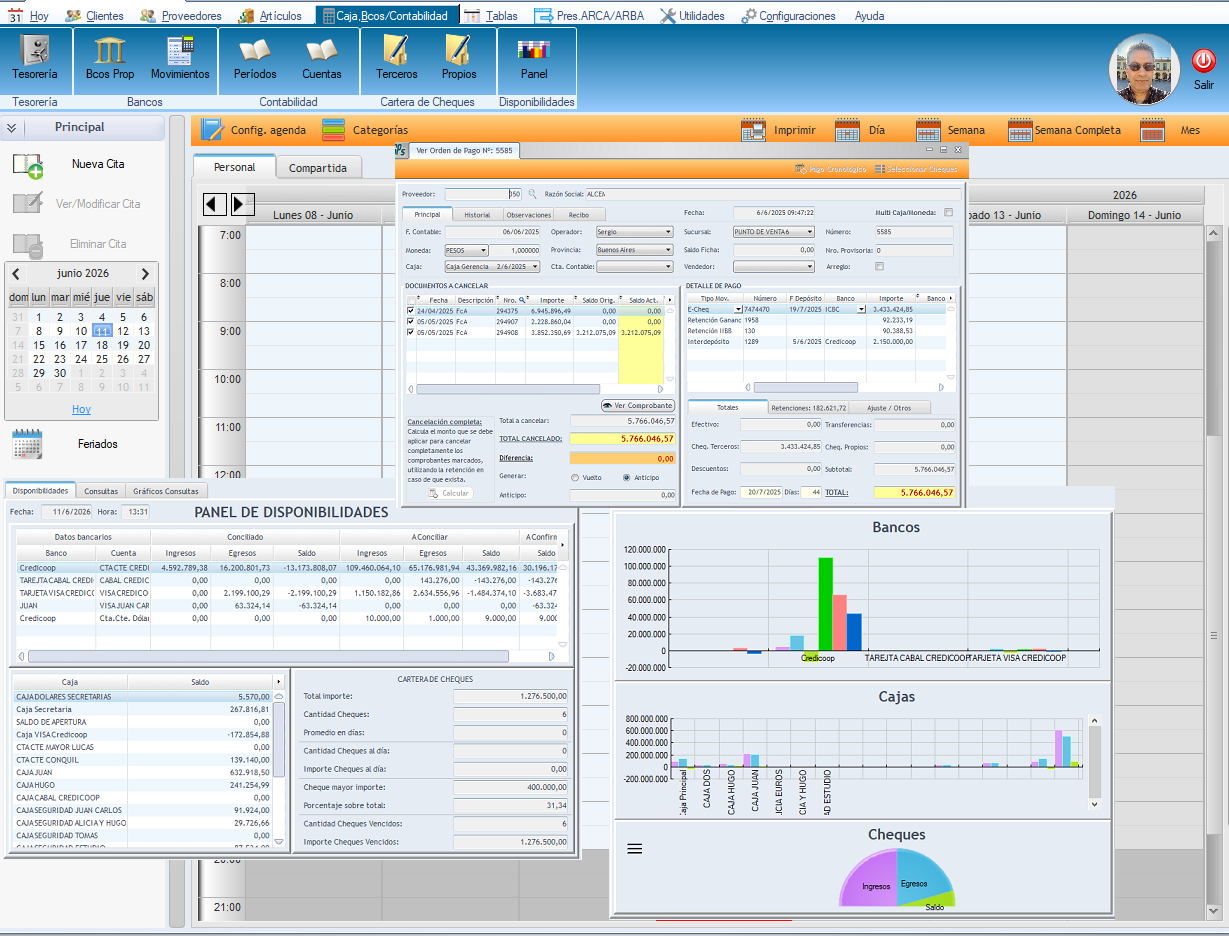Toggle select-all documents header checkbox
This screenshot has width=1229, height=936.
click(x=411, y=299)
